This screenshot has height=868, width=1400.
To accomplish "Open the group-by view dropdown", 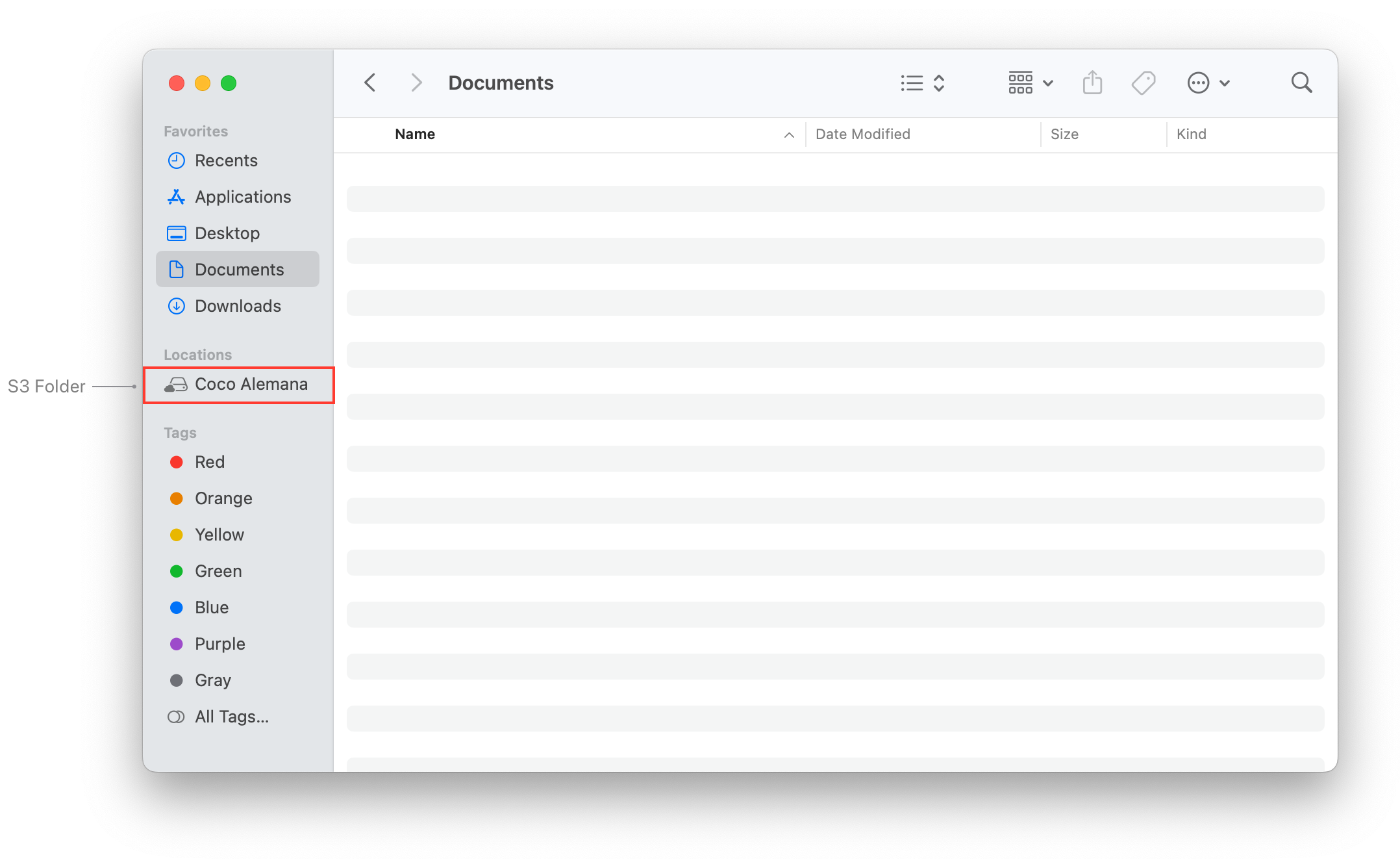I will [1029, 83].
